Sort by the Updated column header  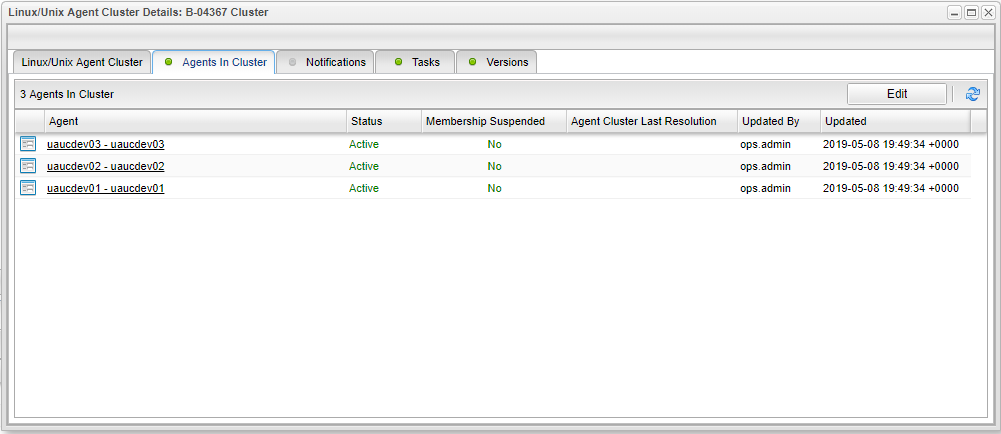pyautogui.click(x=894, y=121)
